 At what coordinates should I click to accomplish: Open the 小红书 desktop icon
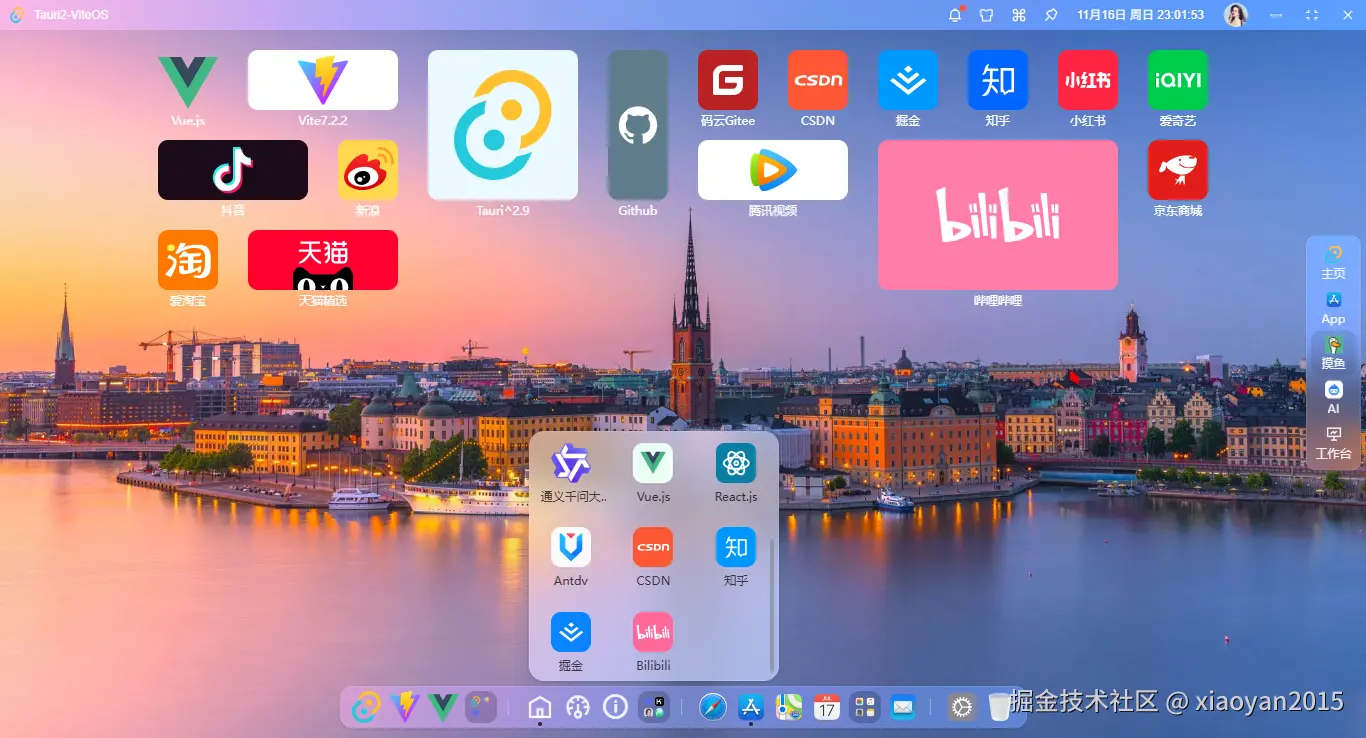pos(1088,80)
